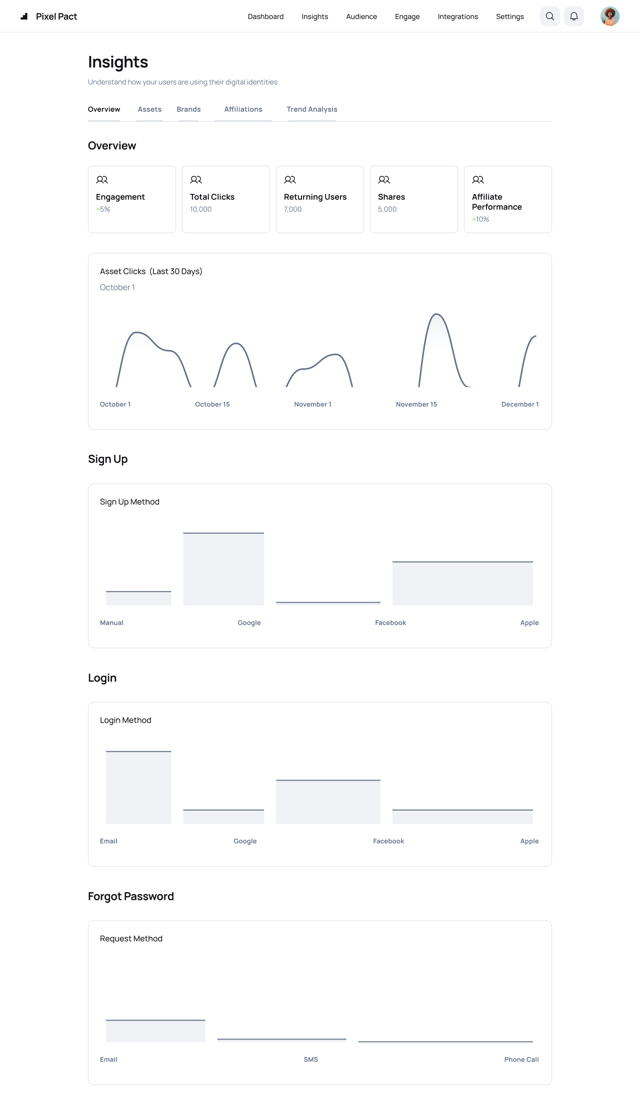640x1107 pixels.
Task: Open the Settings navigation link
Action: [509, 16]
